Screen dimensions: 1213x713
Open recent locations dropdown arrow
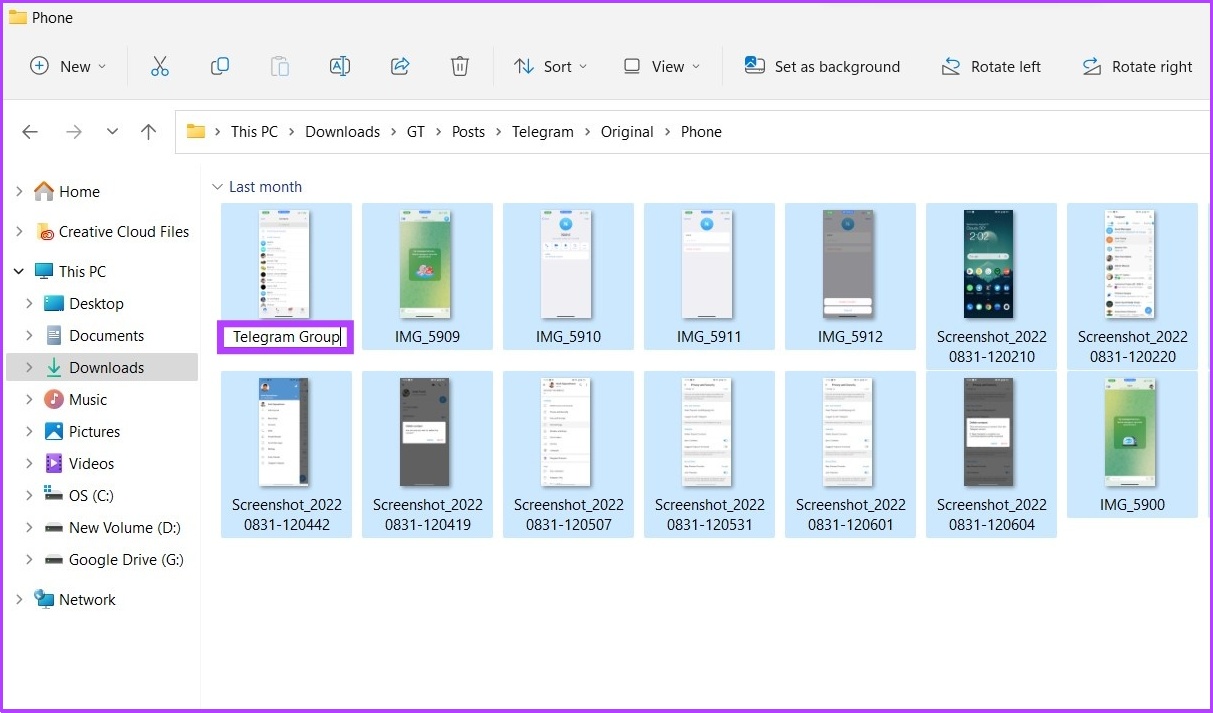[112, 132]
